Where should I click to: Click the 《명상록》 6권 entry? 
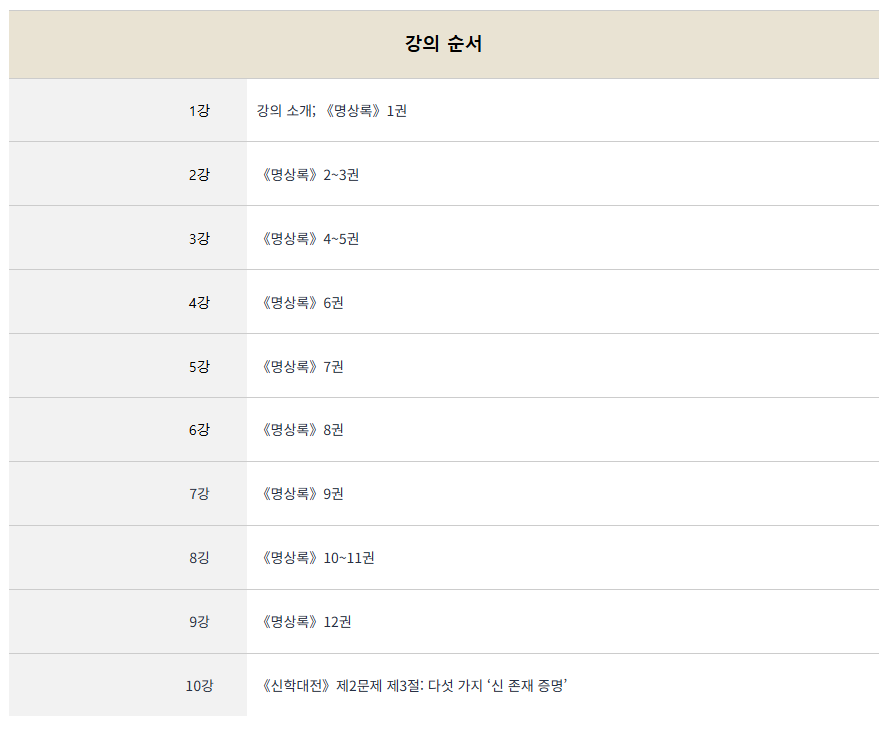tap(300, 303)
